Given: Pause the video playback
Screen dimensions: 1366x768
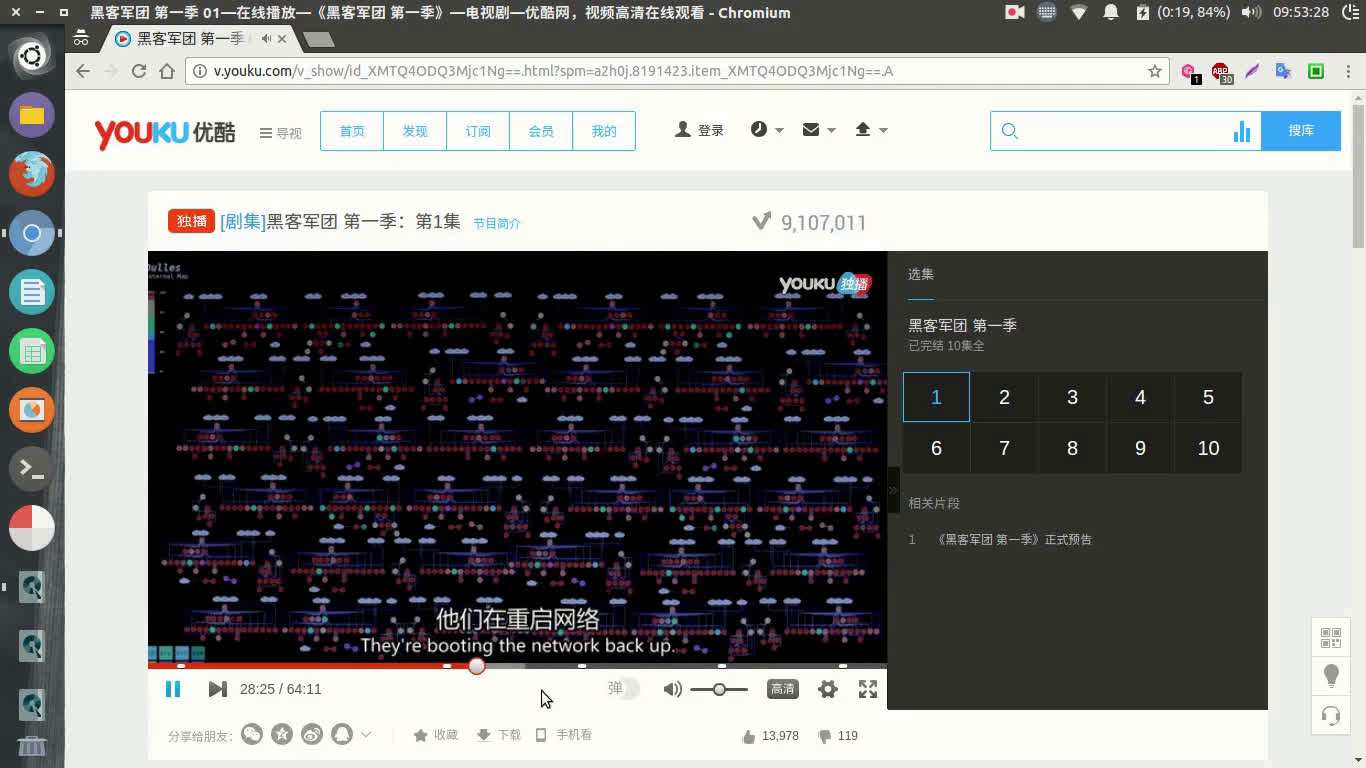Looking at the screenshot, I should point(173,689).
